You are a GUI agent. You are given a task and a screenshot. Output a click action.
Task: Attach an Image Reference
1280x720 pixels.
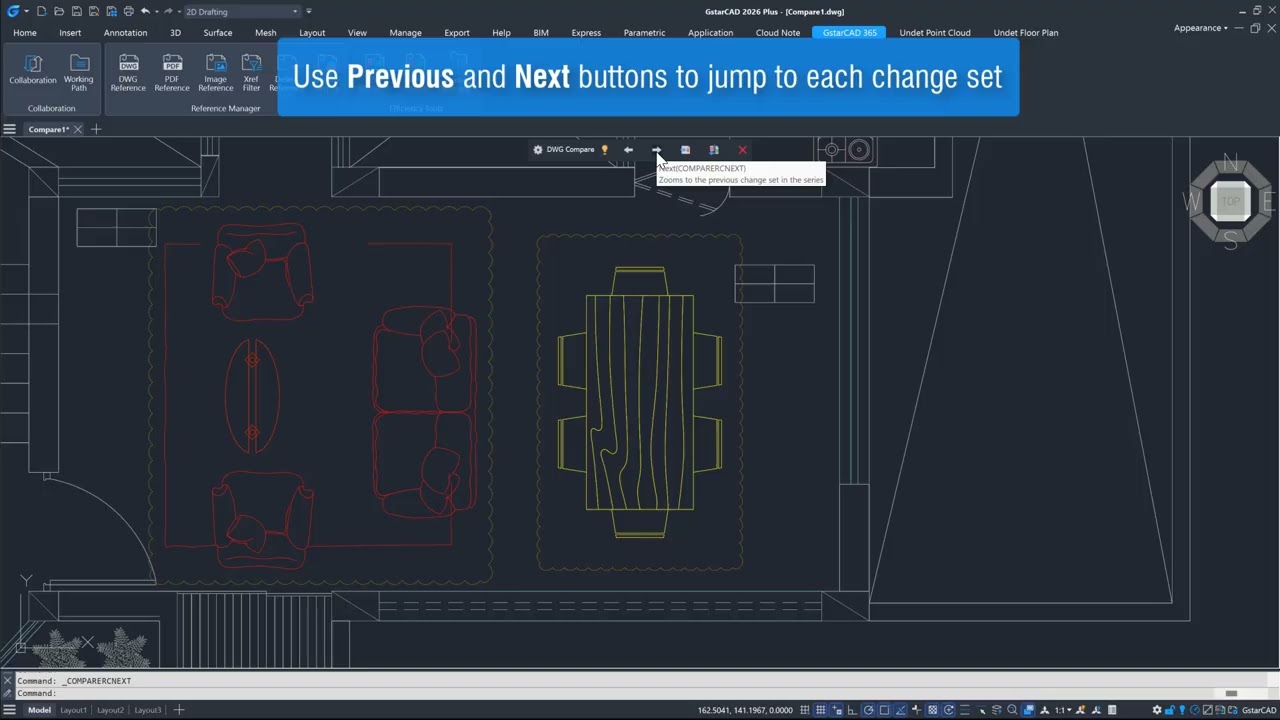(x=215, y=73)
